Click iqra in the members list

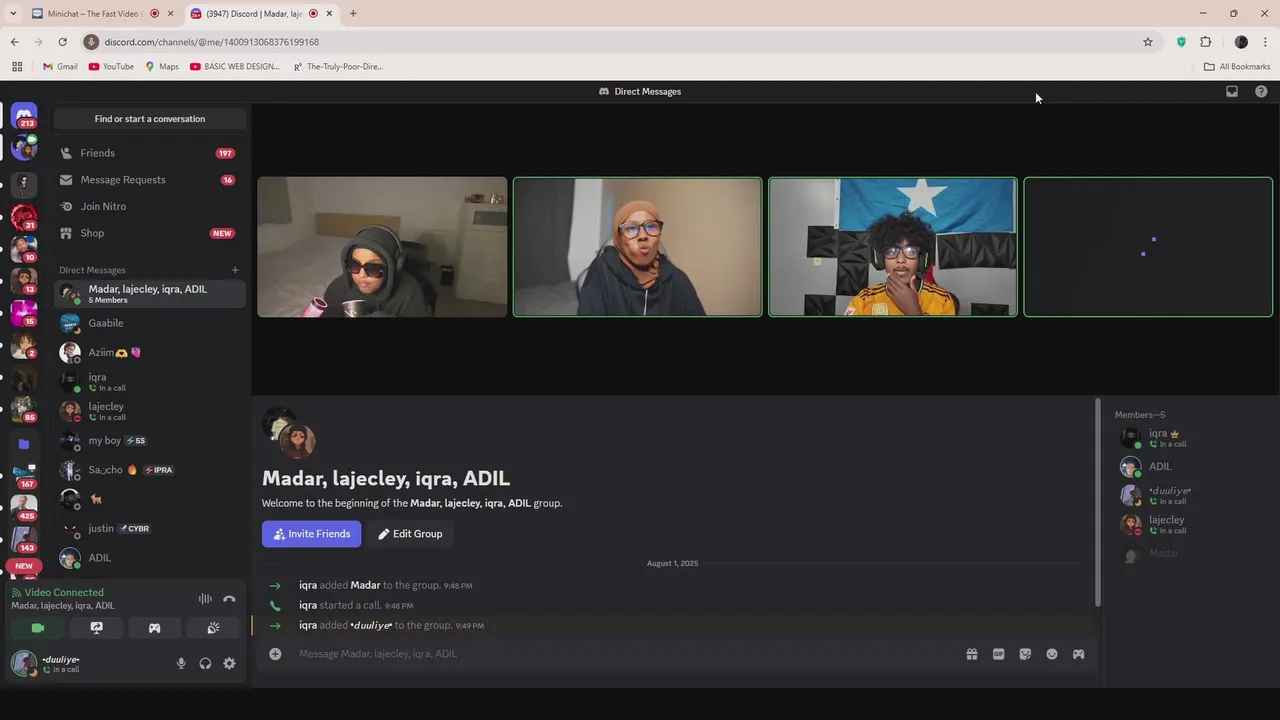(1188, 438)
